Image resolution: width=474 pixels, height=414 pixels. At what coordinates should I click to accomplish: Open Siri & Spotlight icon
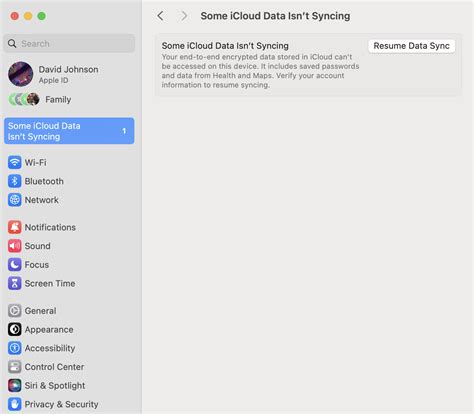(x=15, y=385)
